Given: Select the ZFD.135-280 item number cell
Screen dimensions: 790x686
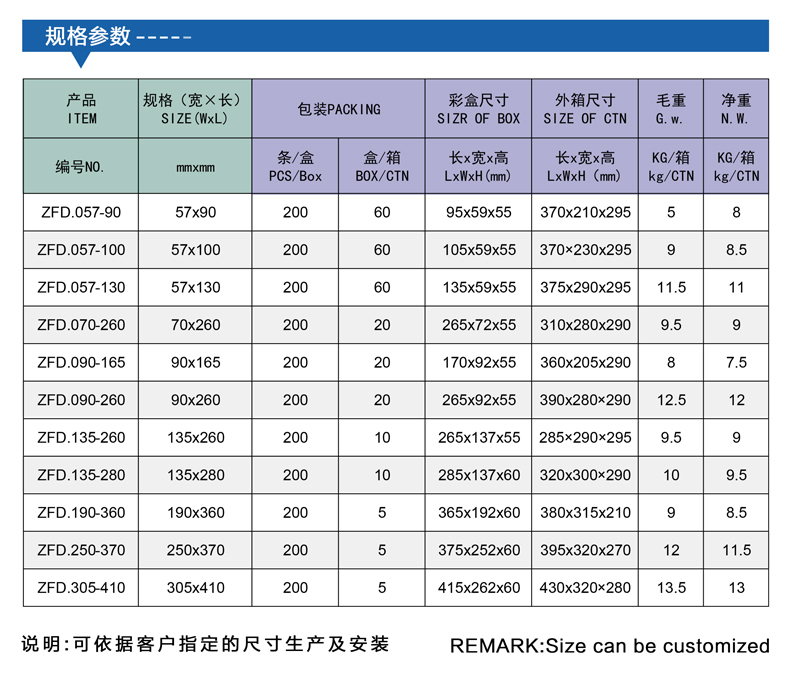Looking at the screenshot, I should tap(81, 475).
